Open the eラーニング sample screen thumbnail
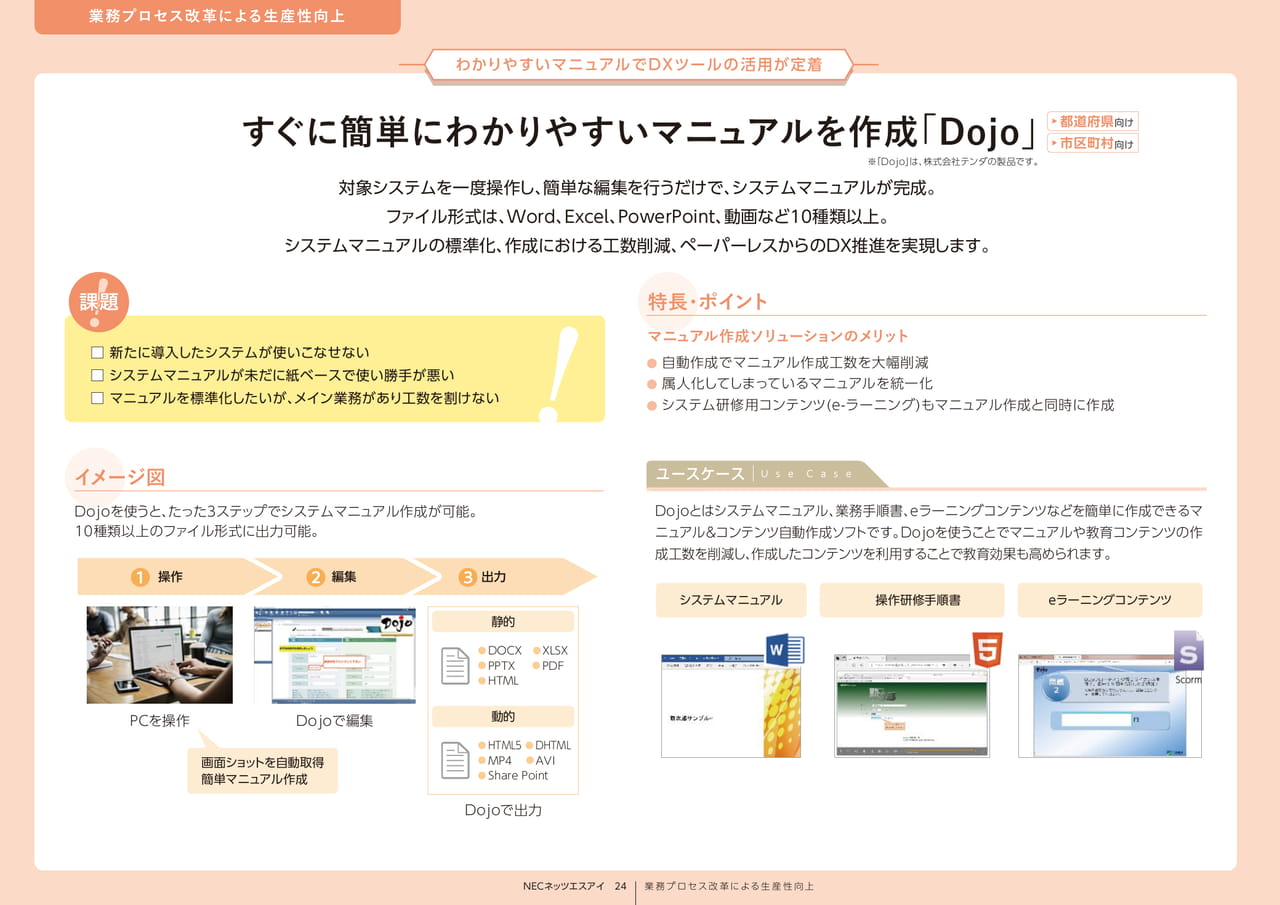The width and height of the screenshot is (1280, 905). click(1110, 706)
